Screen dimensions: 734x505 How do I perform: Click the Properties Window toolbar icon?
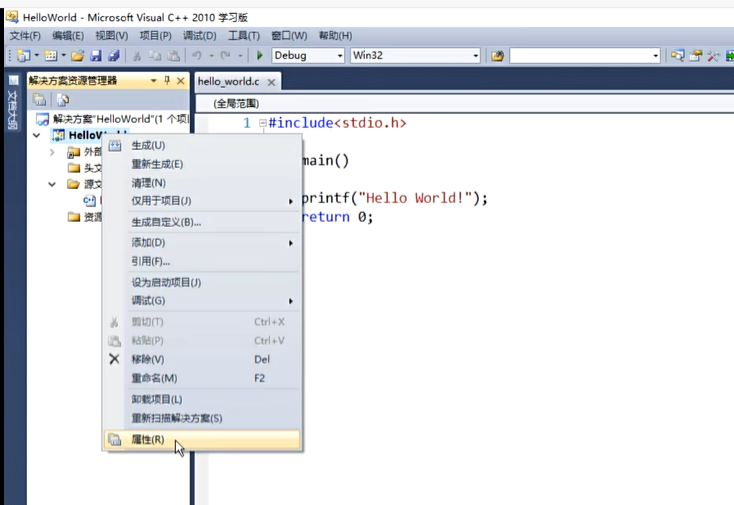click(695, 56)
